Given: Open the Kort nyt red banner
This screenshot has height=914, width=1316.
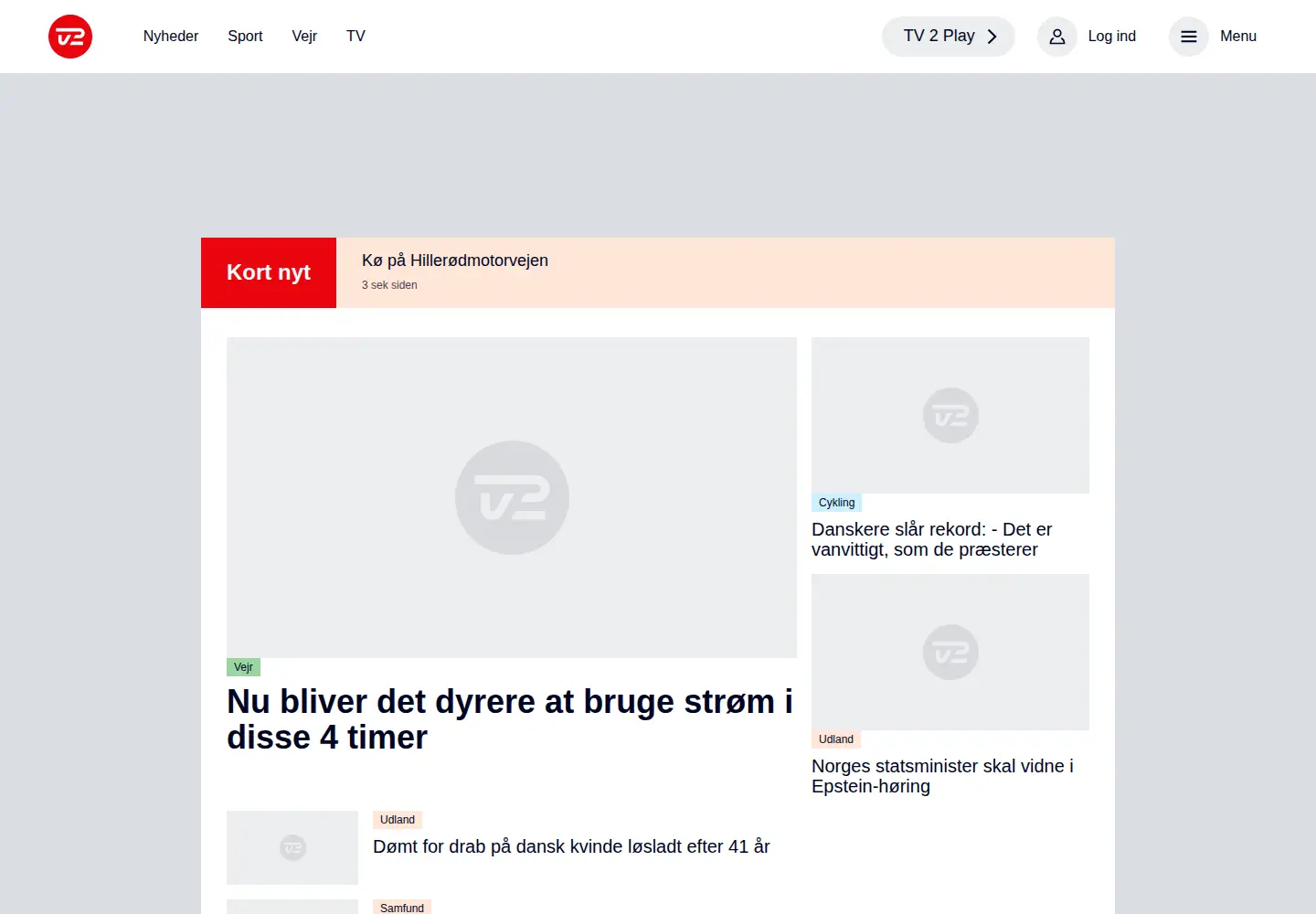Looking at the screenshot, I should 269,272.
